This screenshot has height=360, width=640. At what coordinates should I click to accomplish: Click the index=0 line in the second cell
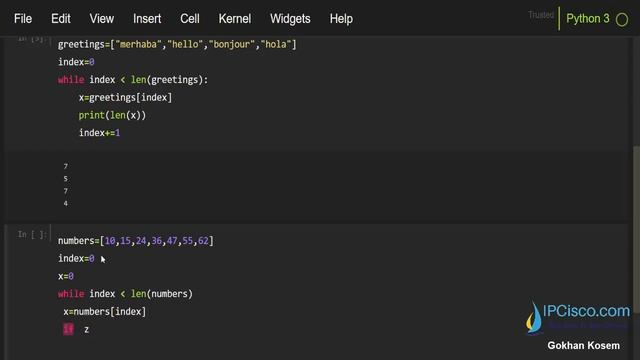(x=76, y=259)
